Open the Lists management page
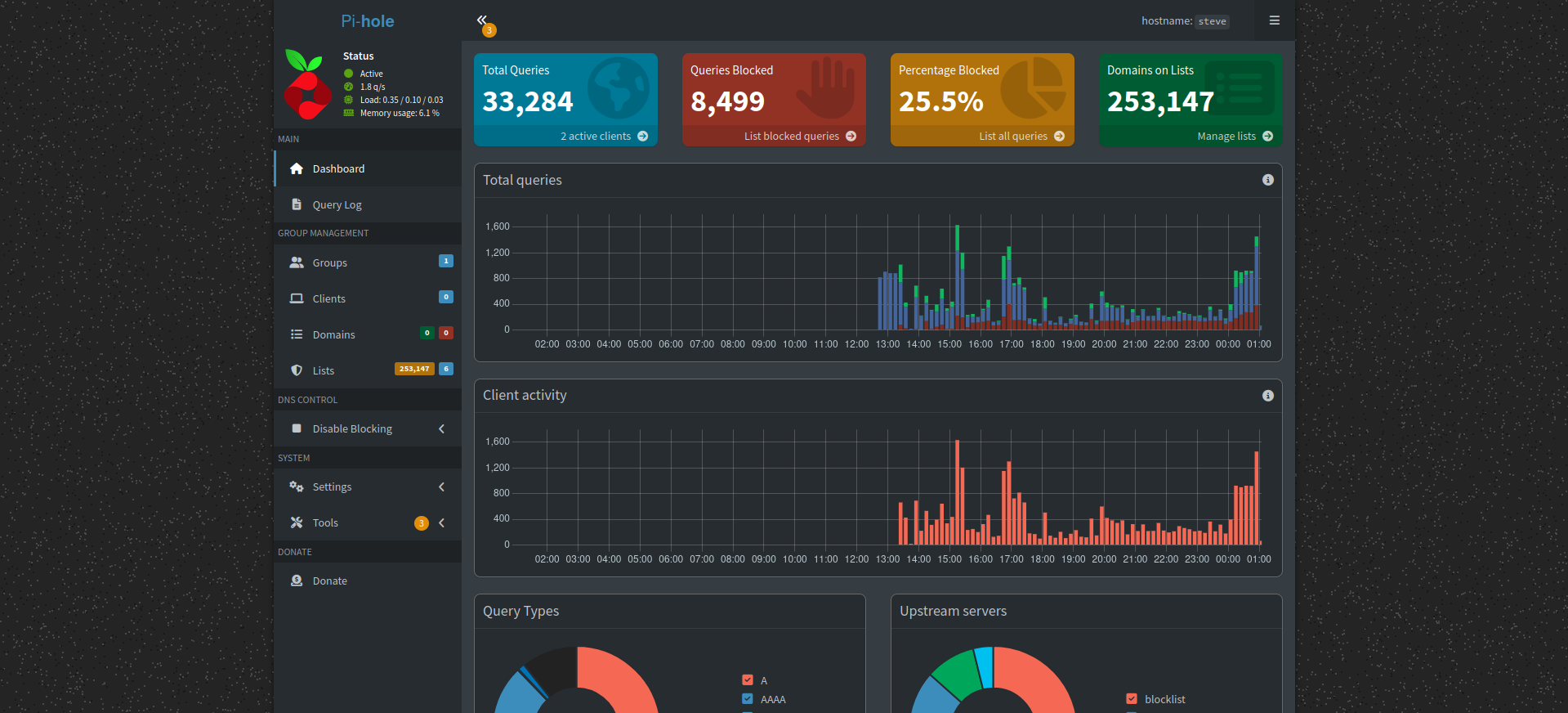1568x713 pixels. pyautogui.click(x=368, y=370)
